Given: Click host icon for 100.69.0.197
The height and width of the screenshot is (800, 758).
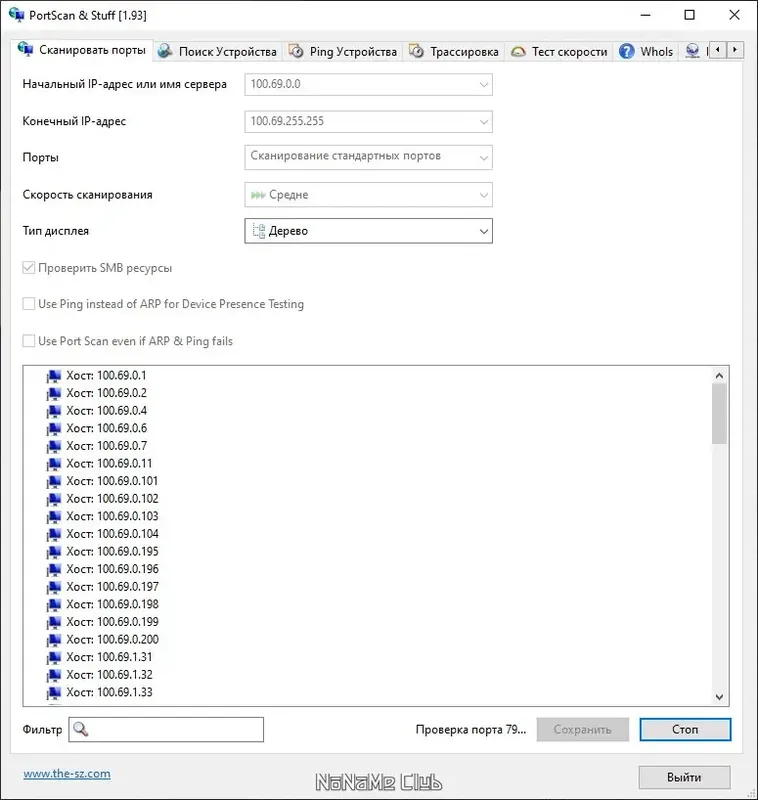Looking at the screenshot, I should [x=54, y=587].
